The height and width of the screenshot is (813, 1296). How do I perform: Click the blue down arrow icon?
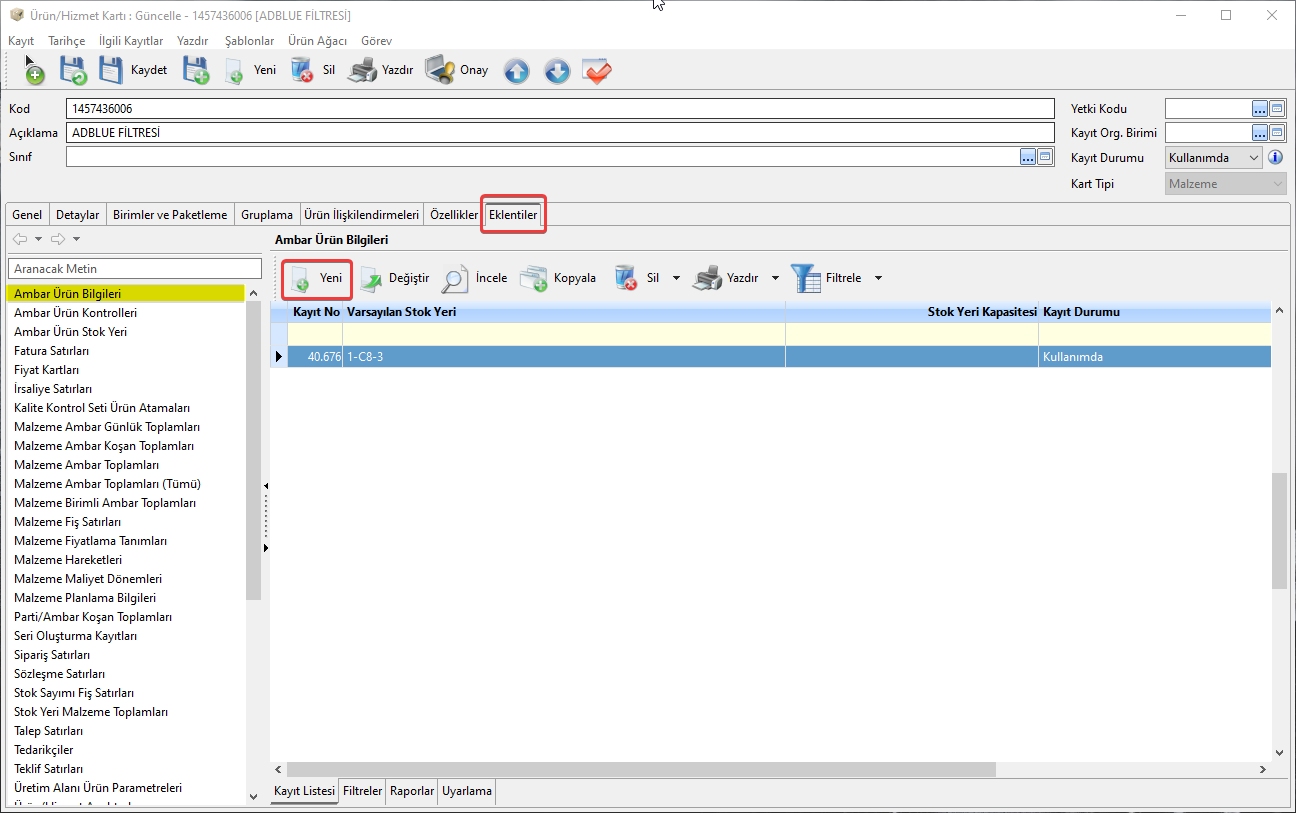coord(557,72)
